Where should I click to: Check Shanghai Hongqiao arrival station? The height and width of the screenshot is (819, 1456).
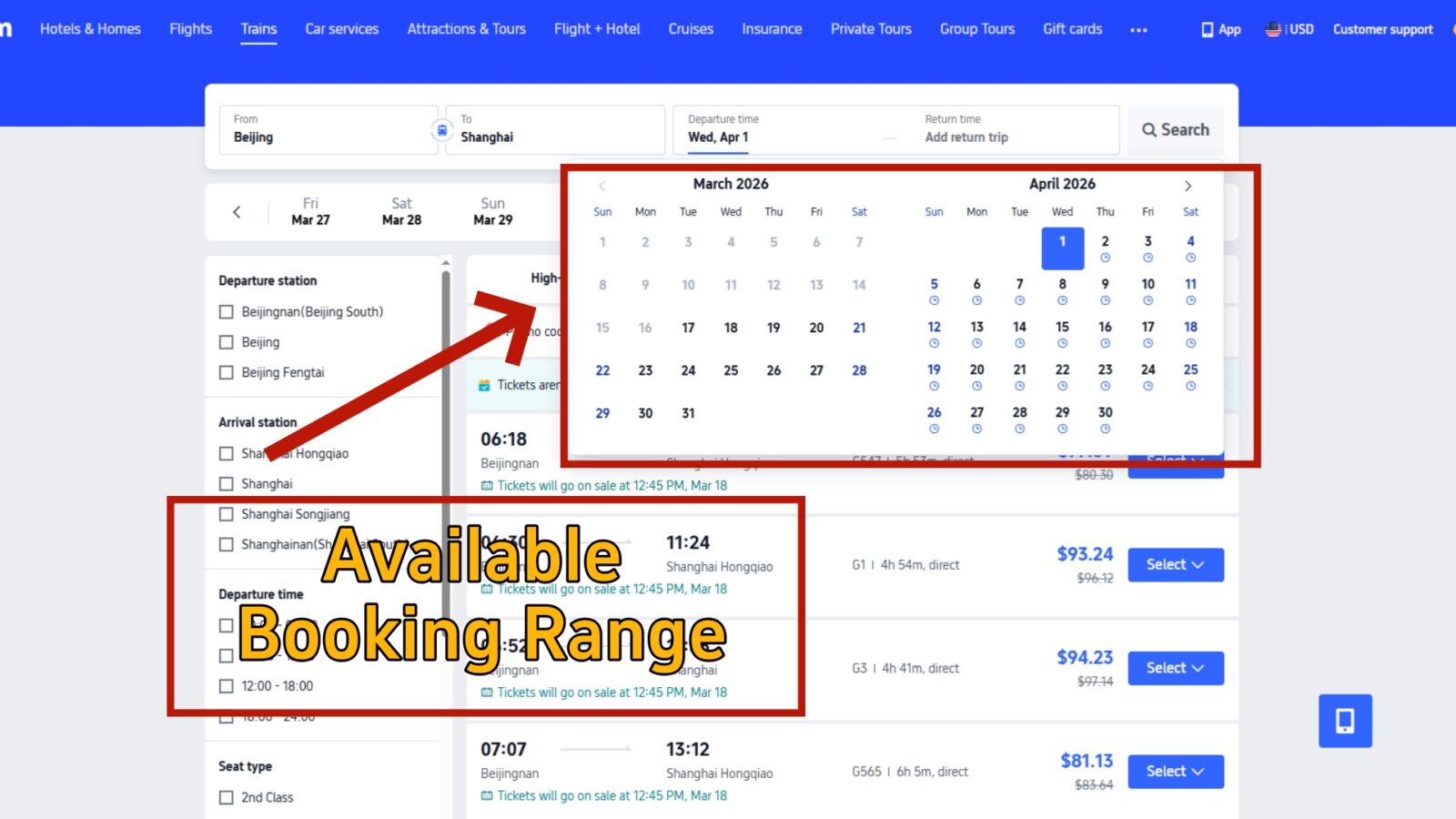pos(227,453)
